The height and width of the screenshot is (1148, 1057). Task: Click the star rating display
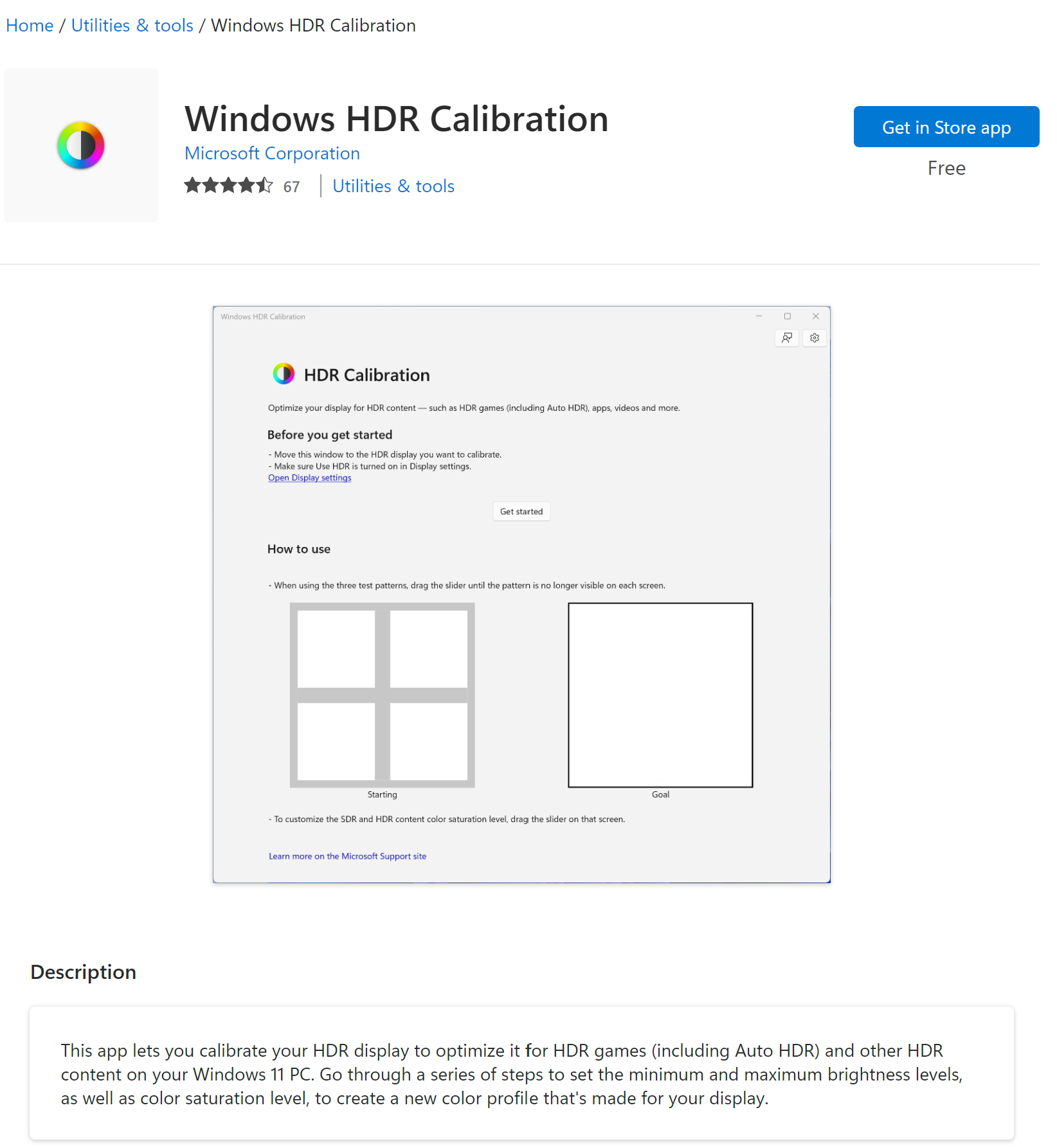228,186
